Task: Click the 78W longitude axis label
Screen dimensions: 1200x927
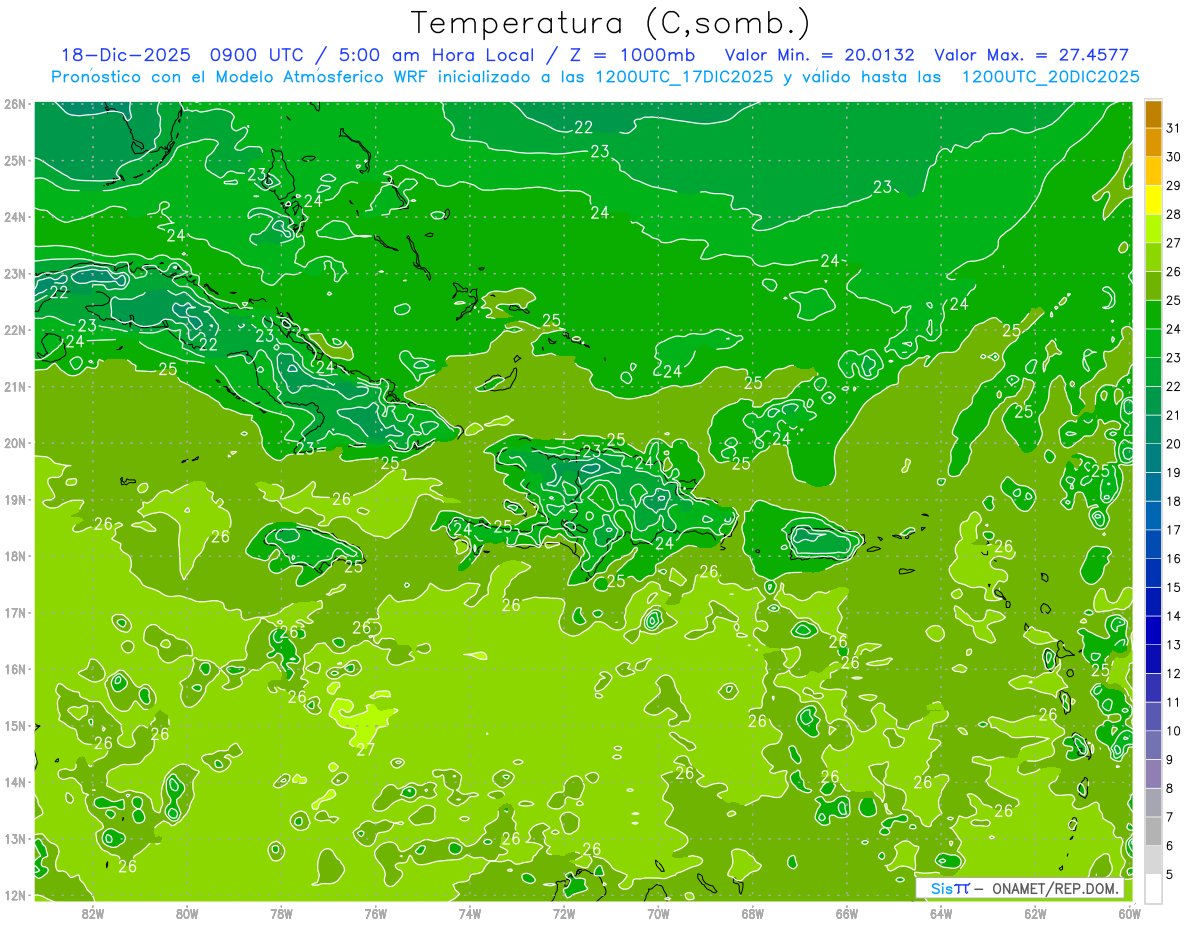Action: [x=281, y=913]
